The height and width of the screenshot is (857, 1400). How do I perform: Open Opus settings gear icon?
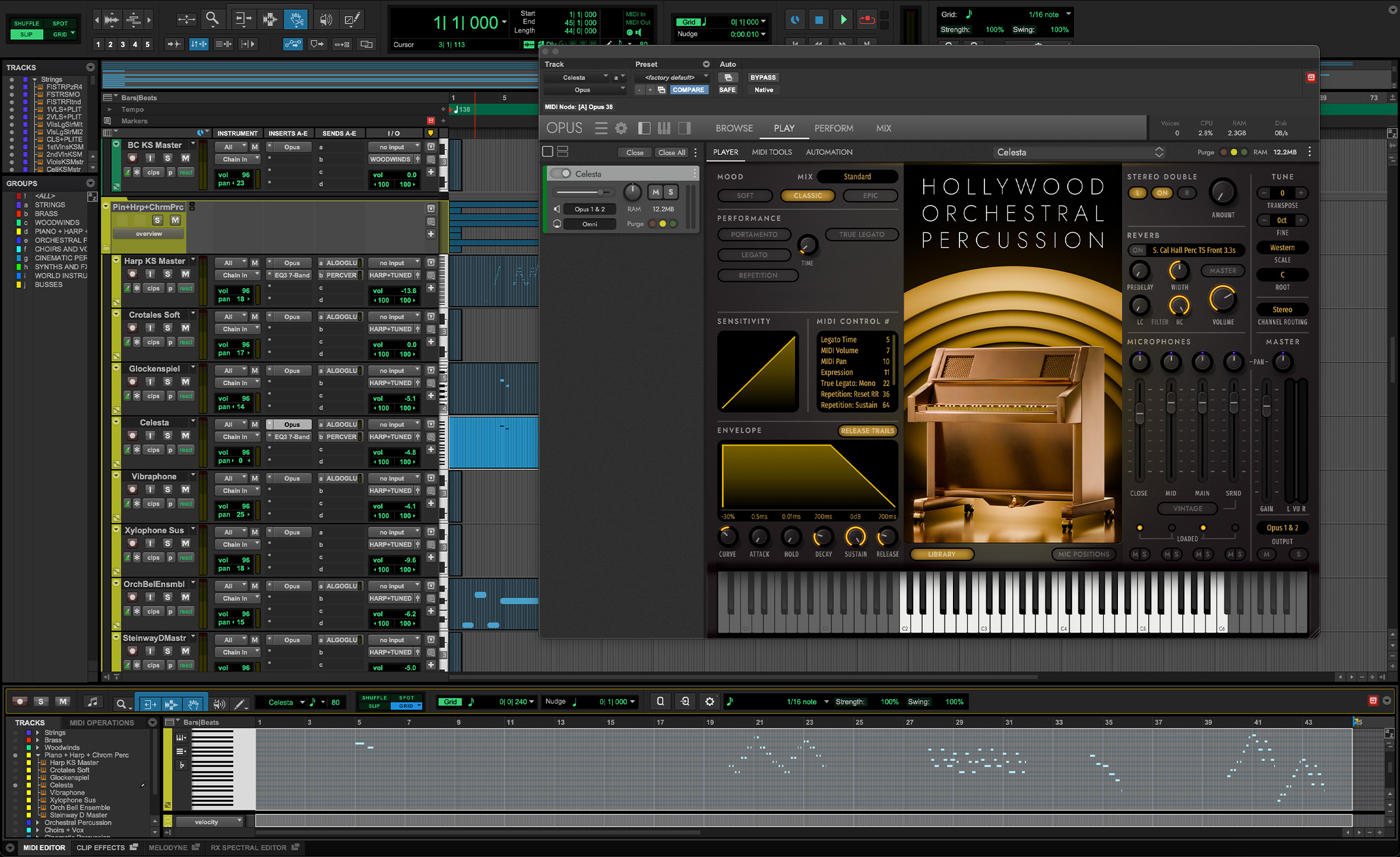point(621,128)
